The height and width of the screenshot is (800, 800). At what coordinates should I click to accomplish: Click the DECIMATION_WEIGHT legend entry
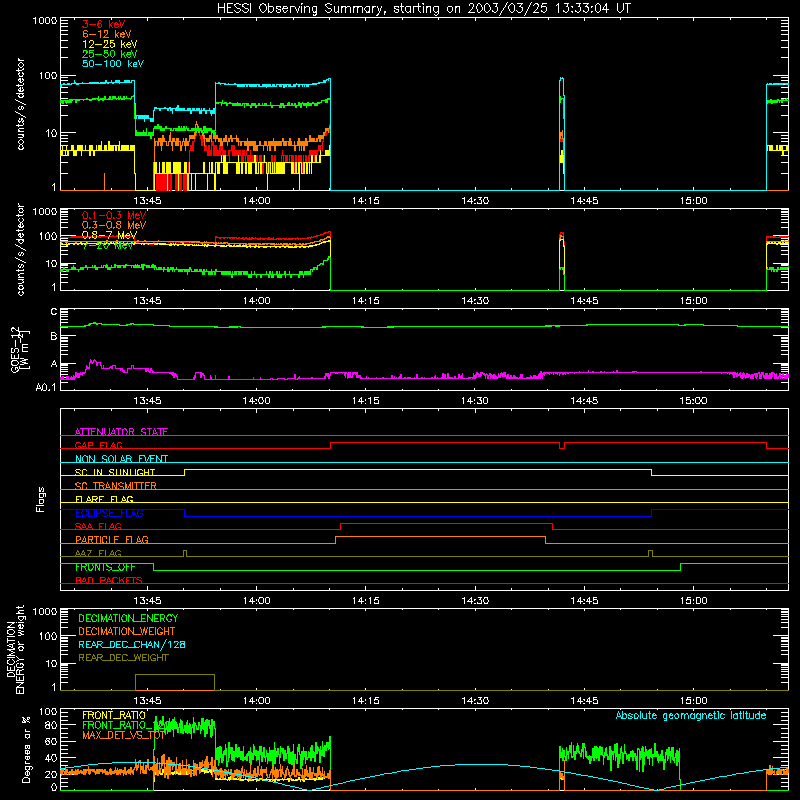[127, 631]
